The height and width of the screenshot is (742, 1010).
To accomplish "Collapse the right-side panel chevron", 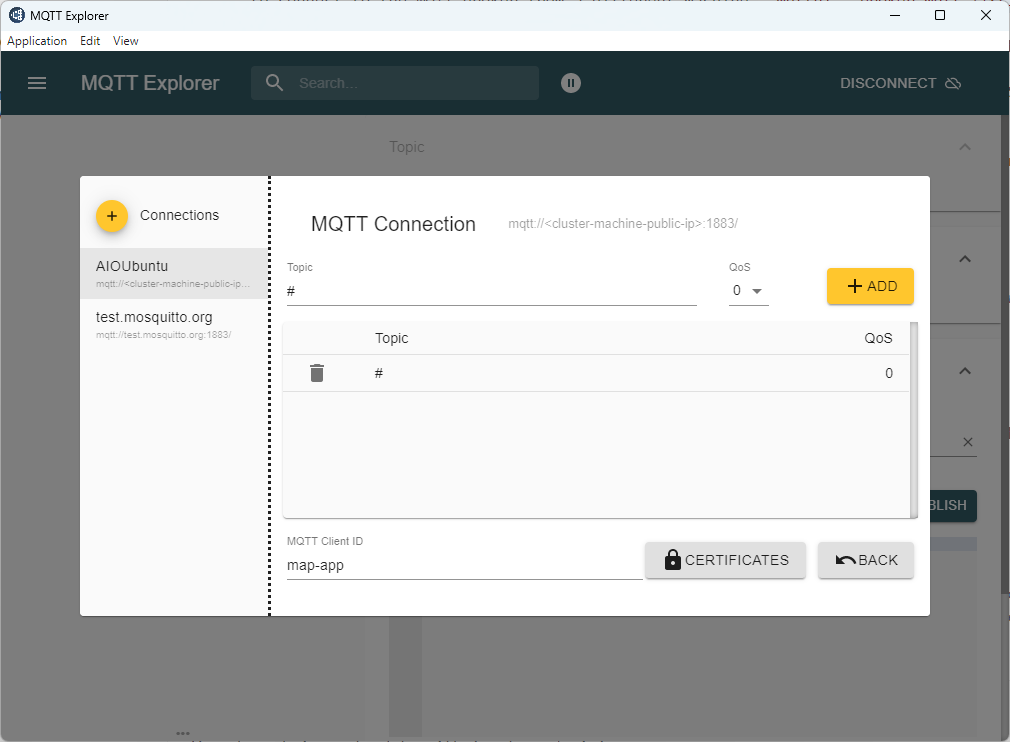I will coord(964,258).
